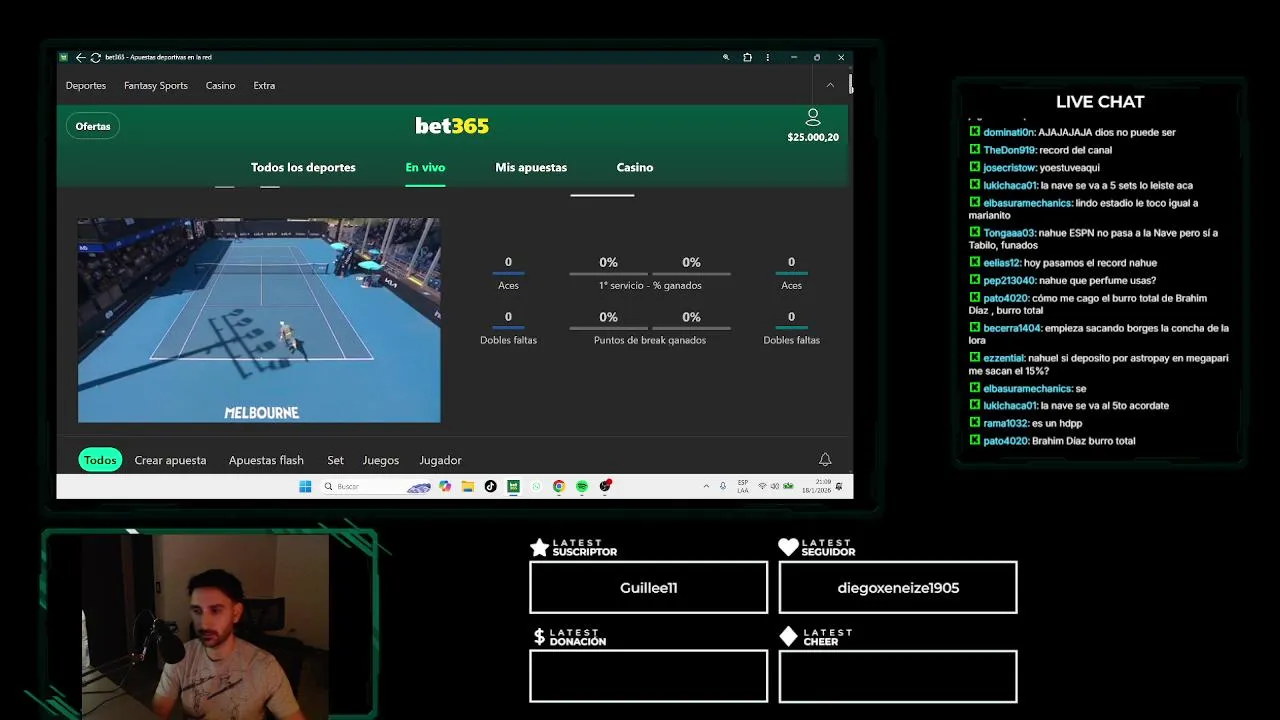Image resolution: width=1280 pixels, height=720 pixels.
Task: Show hidden tray icons chevron
Action: (x=706, y=486)
